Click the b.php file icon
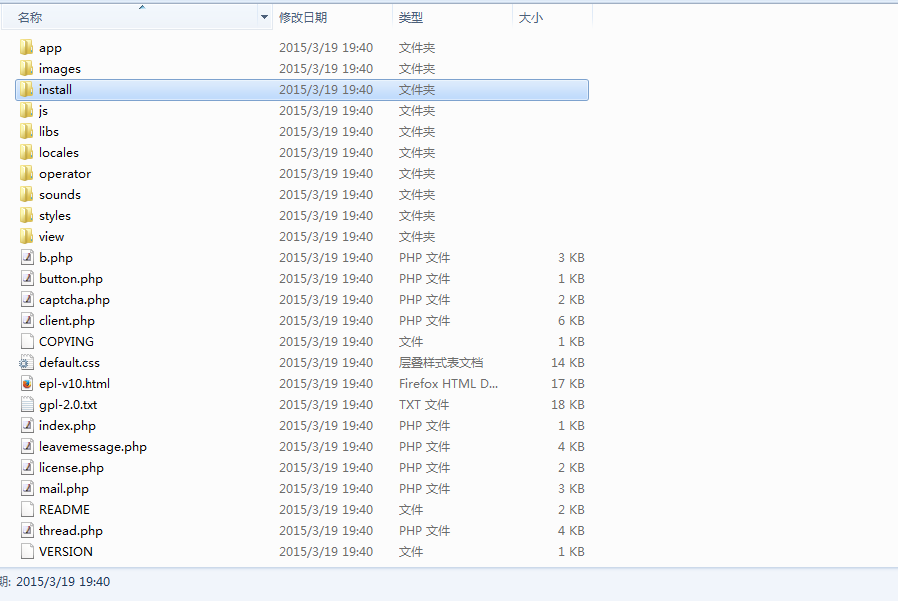Image resolution: width=898 pixels, height=601 pixels. [27, 257]
